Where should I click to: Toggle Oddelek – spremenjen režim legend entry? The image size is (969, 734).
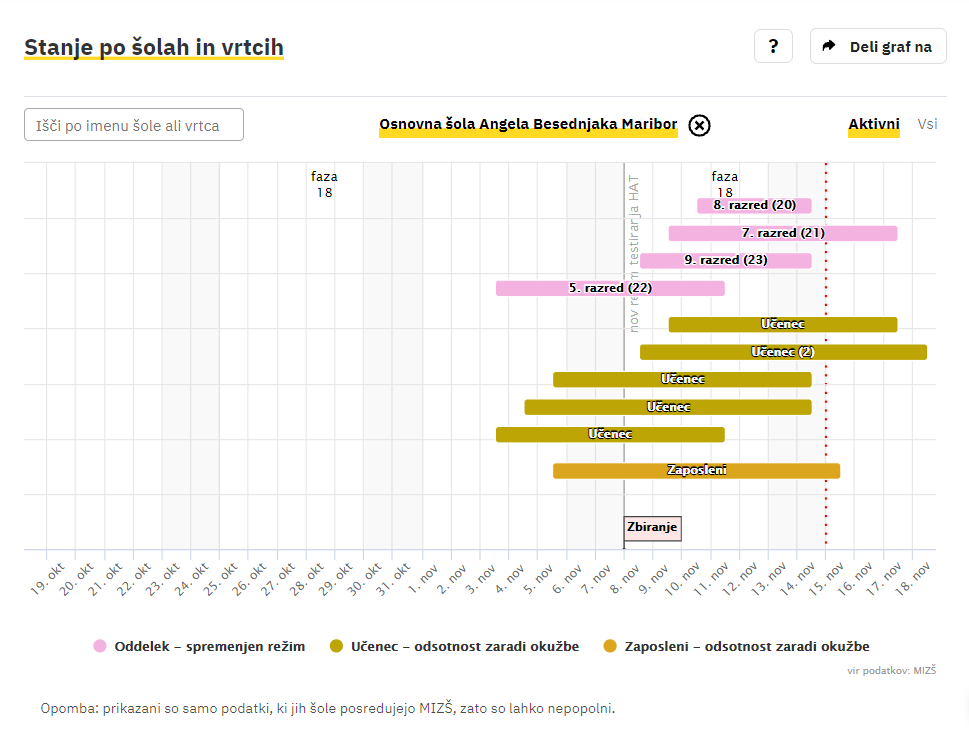pos(209,646)
